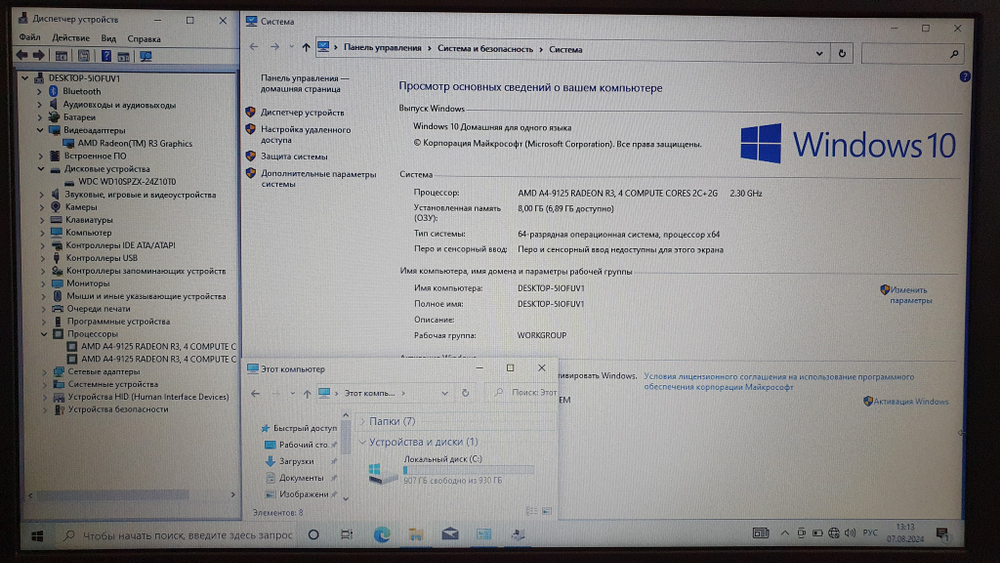This screenshot has width=1000, height=563.
Task: Click Панель управления breadcrumb
Action: (383, 48)
